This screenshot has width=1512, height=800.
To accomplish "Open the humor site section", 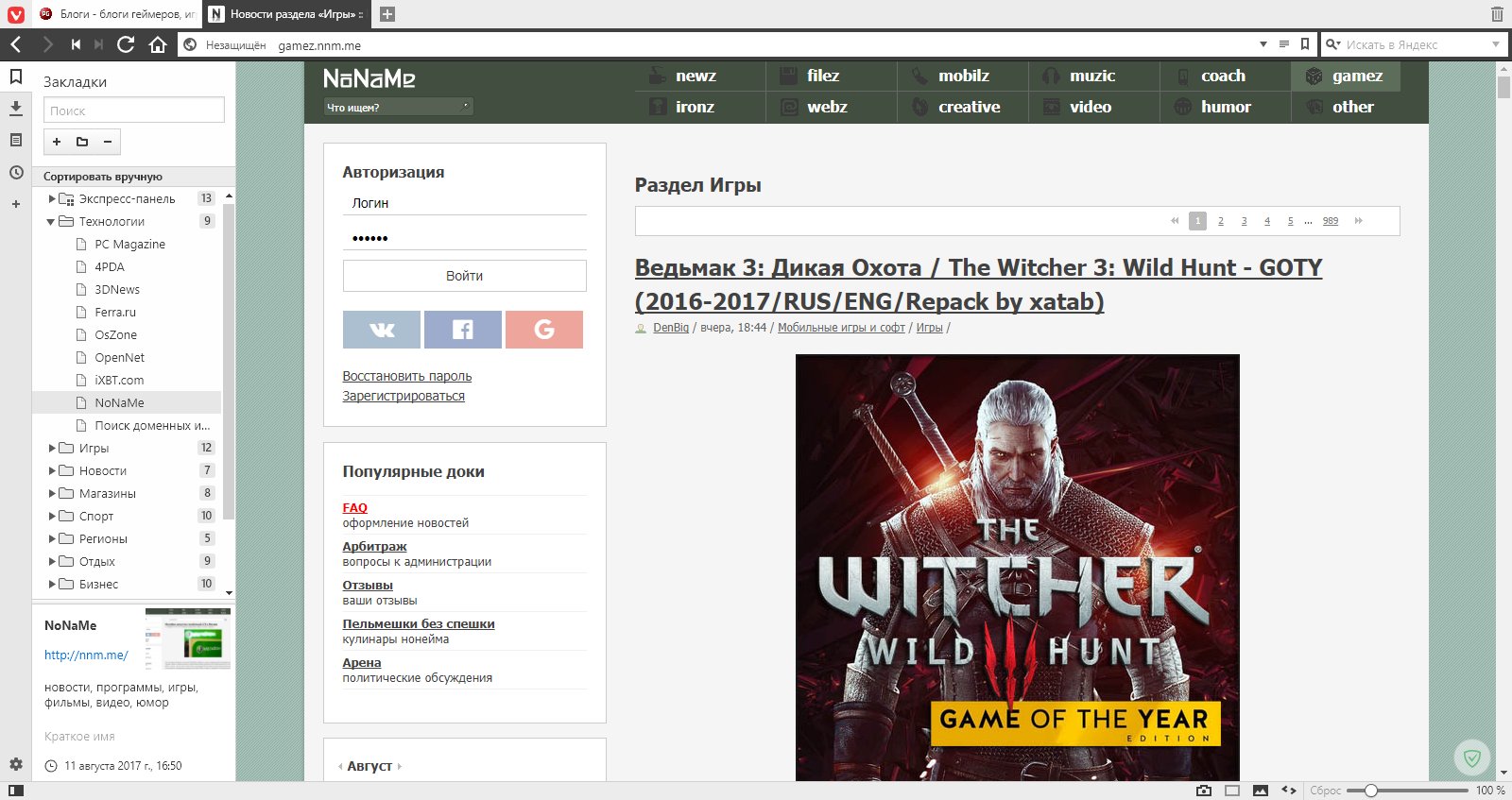I will [x=1225, y=107].
